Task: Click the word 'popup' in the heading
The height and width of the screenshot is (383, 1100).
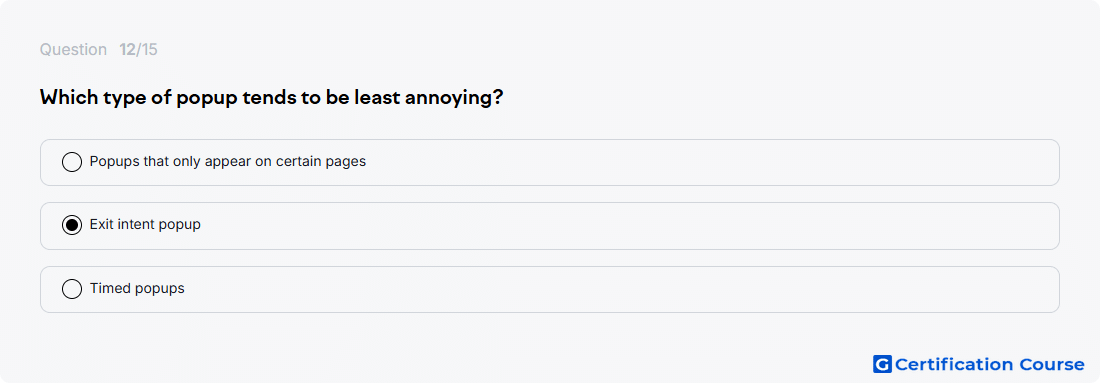Action: [206, 98]
